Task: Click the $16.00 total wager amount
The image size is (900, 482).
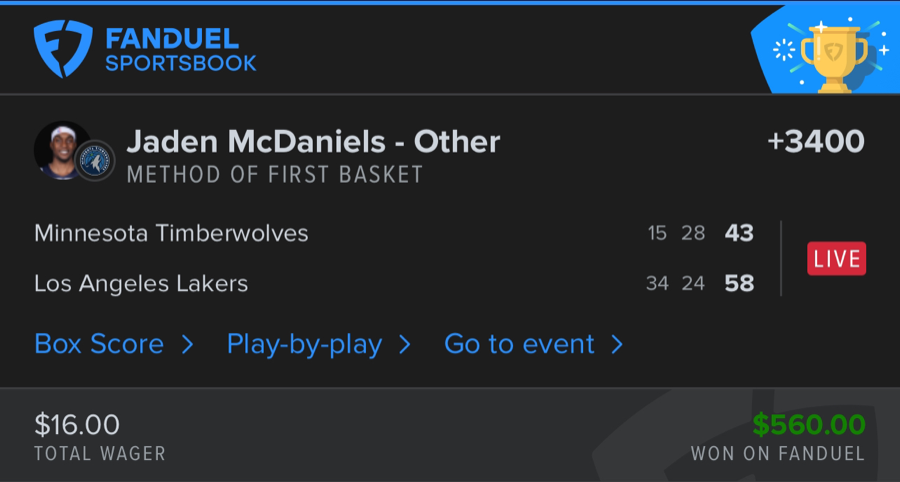Action: pos(77,425)
